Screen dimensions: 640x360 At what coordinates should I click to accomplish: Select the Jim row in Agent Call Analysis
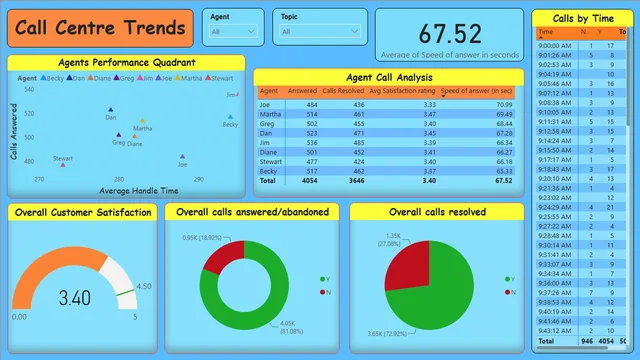tap(386, 142)
